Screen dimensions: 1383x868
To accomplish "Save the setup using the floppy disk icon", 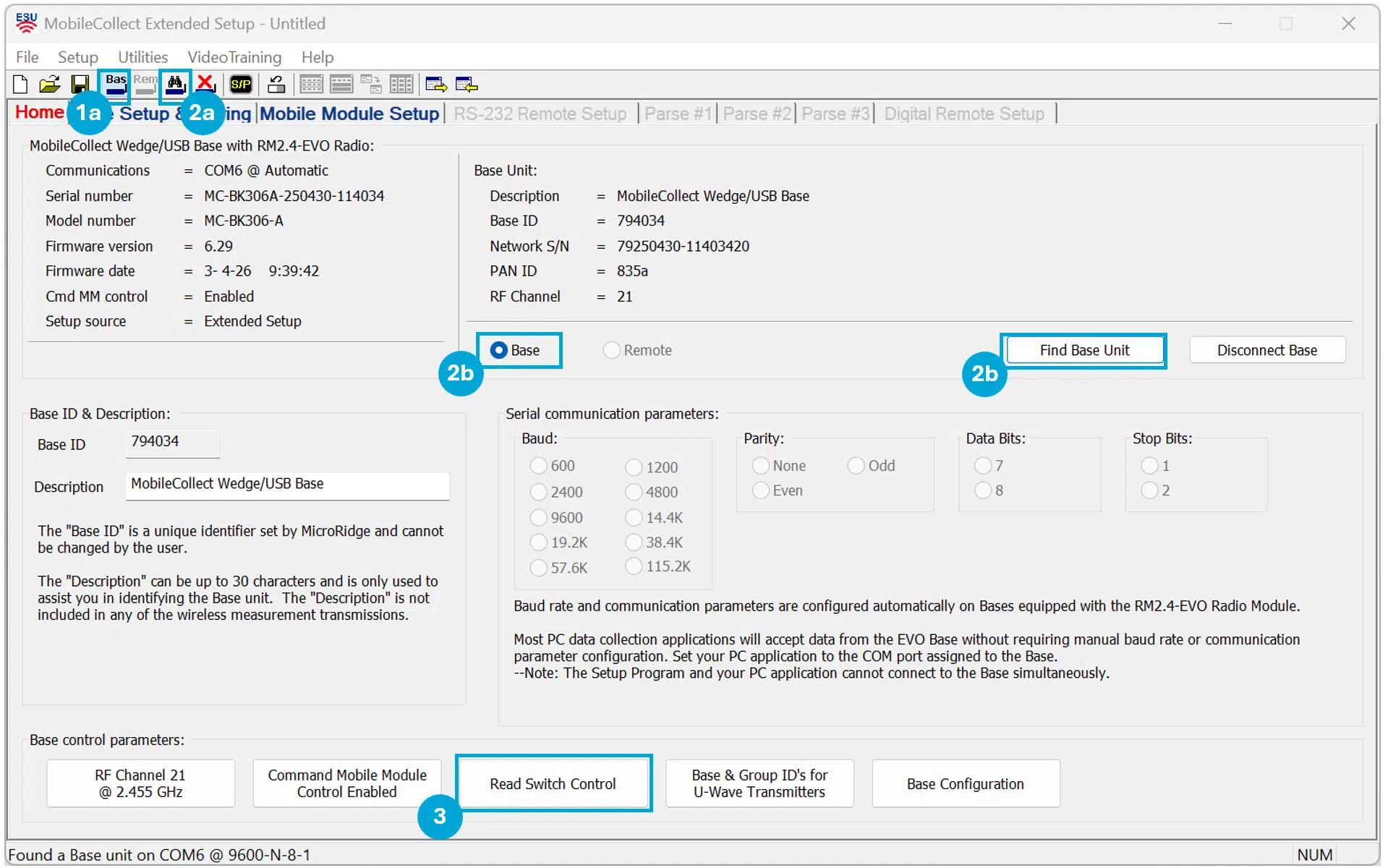I will click(80, 85).
